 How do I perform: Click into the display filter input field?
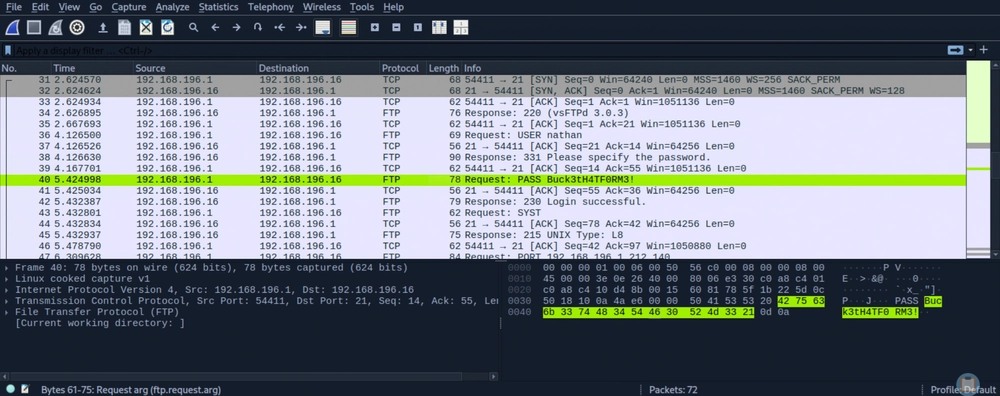click(478, 50)
